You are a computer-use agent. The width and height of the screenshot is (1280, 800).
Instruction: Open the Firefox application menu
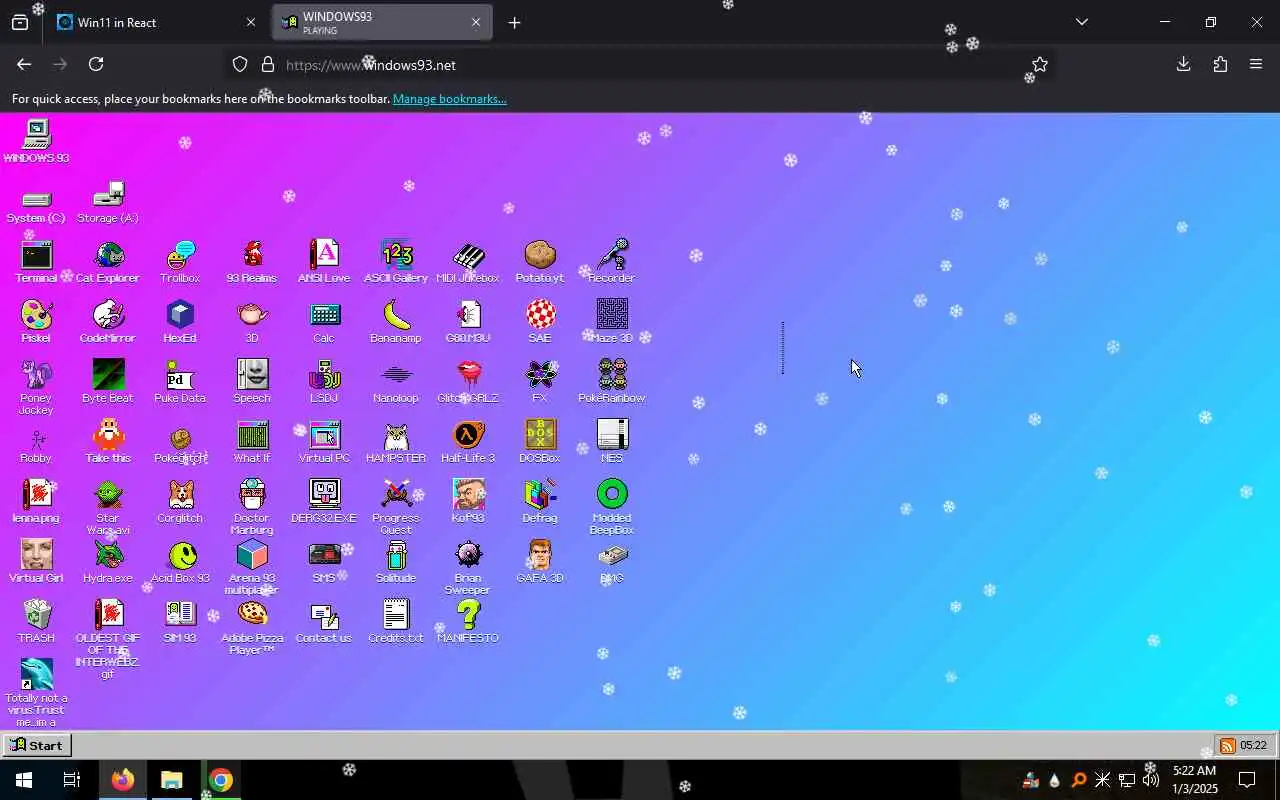[x=1256, y=64]
